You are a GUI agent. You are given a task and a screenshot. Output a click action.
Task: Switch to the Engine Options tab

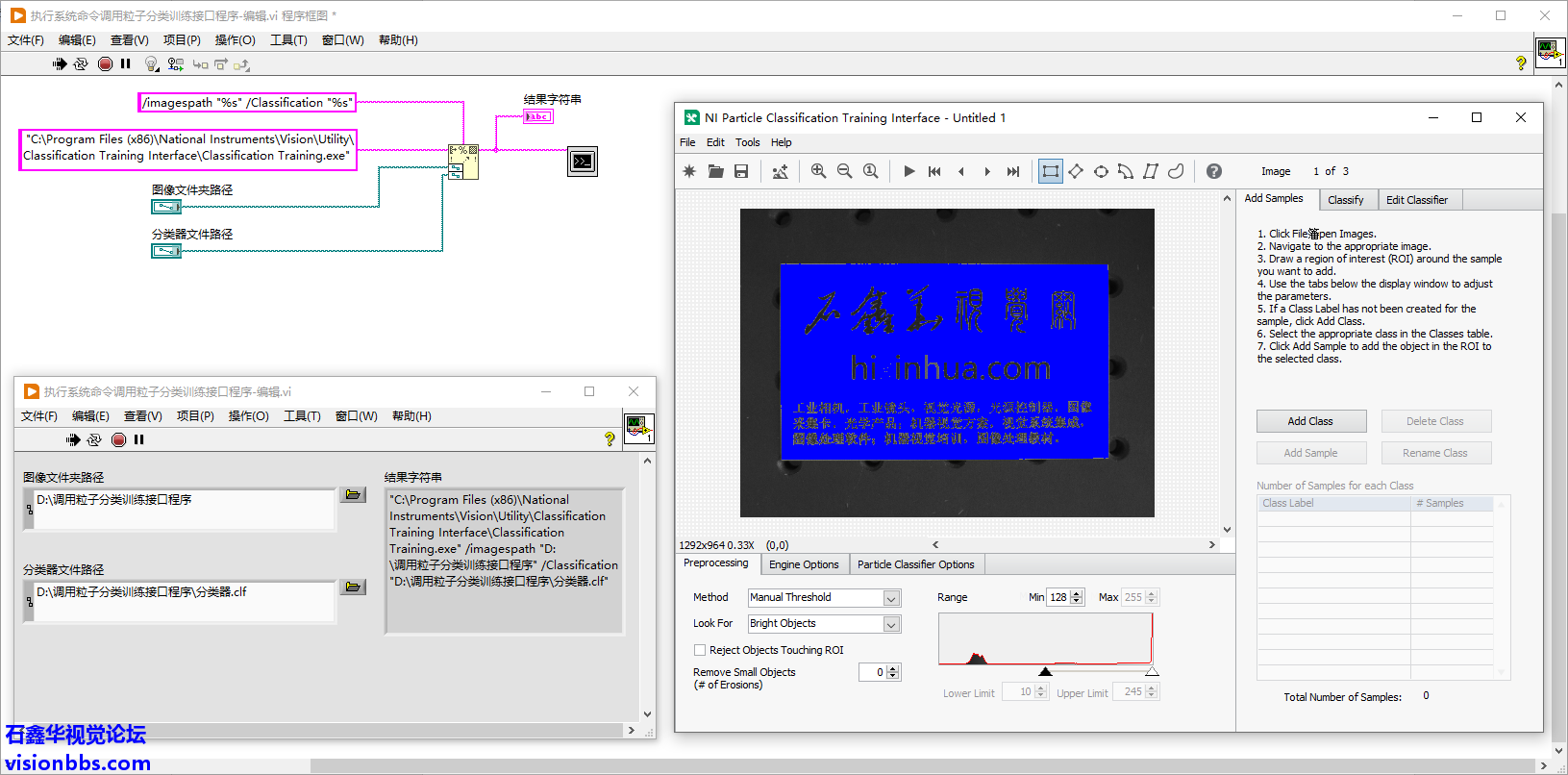803,564
